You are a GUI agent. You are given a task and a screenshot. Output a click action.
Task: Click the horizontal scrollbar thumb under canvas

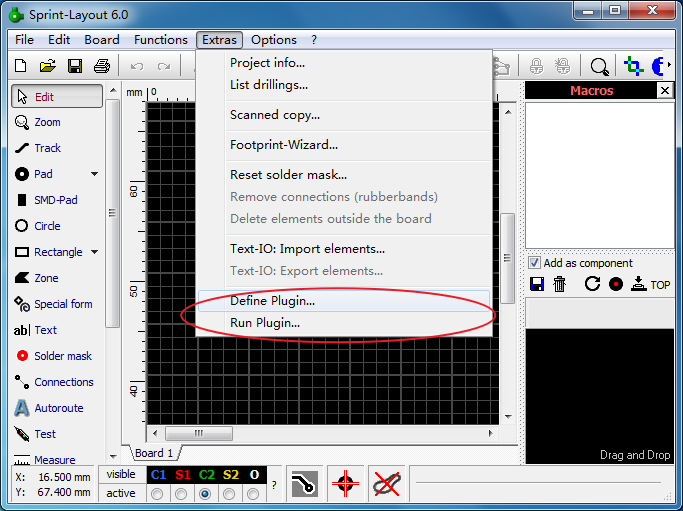tap(199, 433)
